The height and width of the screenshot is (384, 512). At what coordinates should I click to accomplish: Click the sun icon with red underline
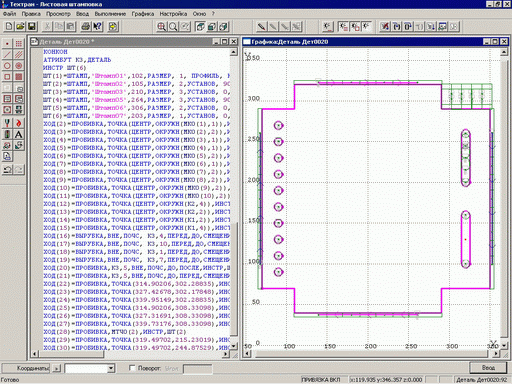(327, 26)
